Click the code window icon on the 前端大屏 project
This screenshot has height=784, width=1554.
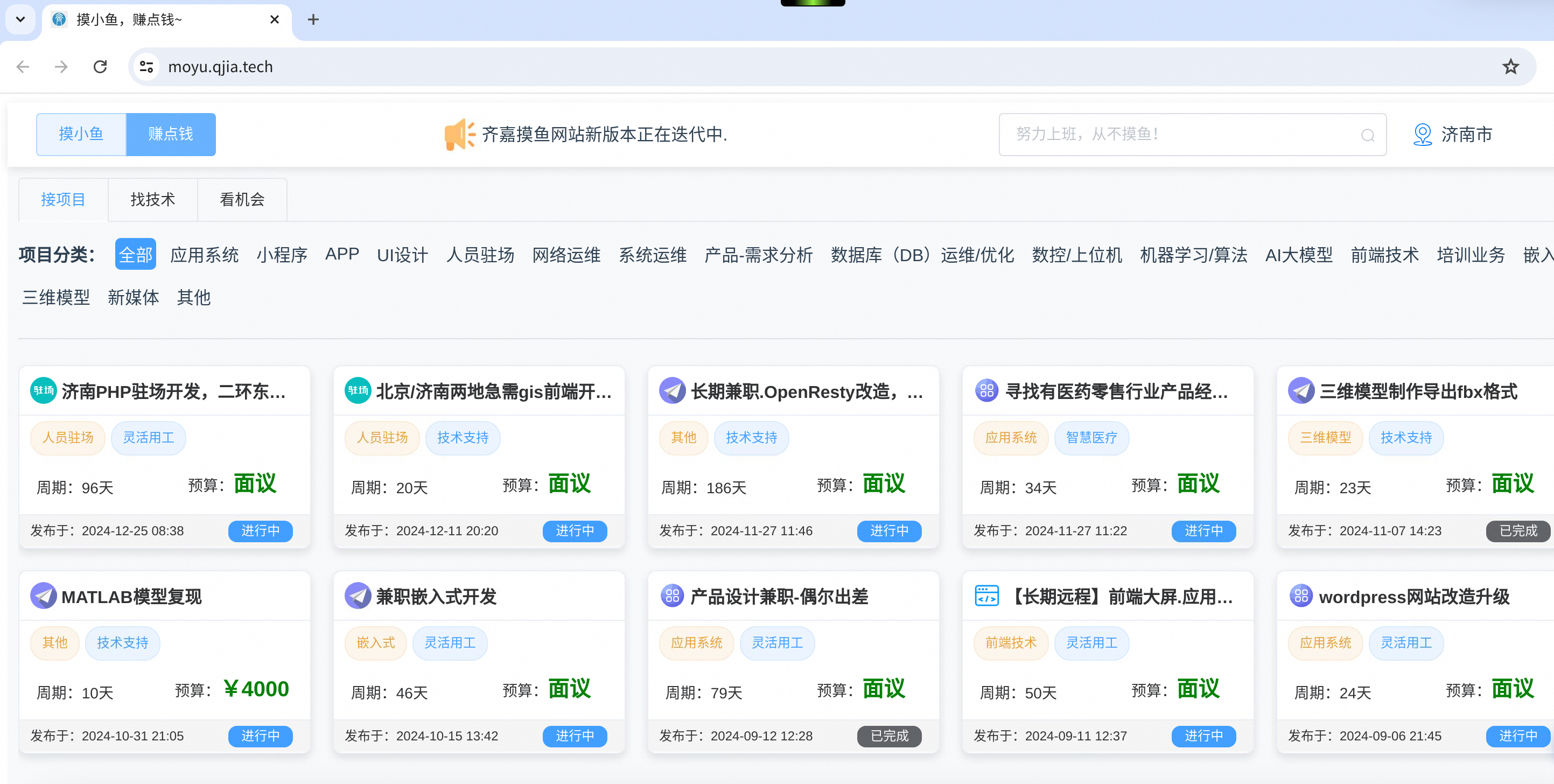point(986,596)
